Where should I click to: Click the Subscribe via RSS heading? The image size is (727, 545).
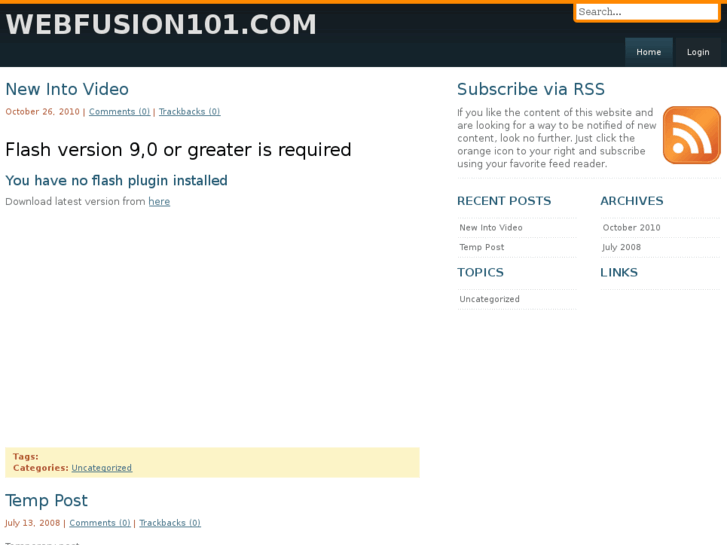tap(531, 89)
